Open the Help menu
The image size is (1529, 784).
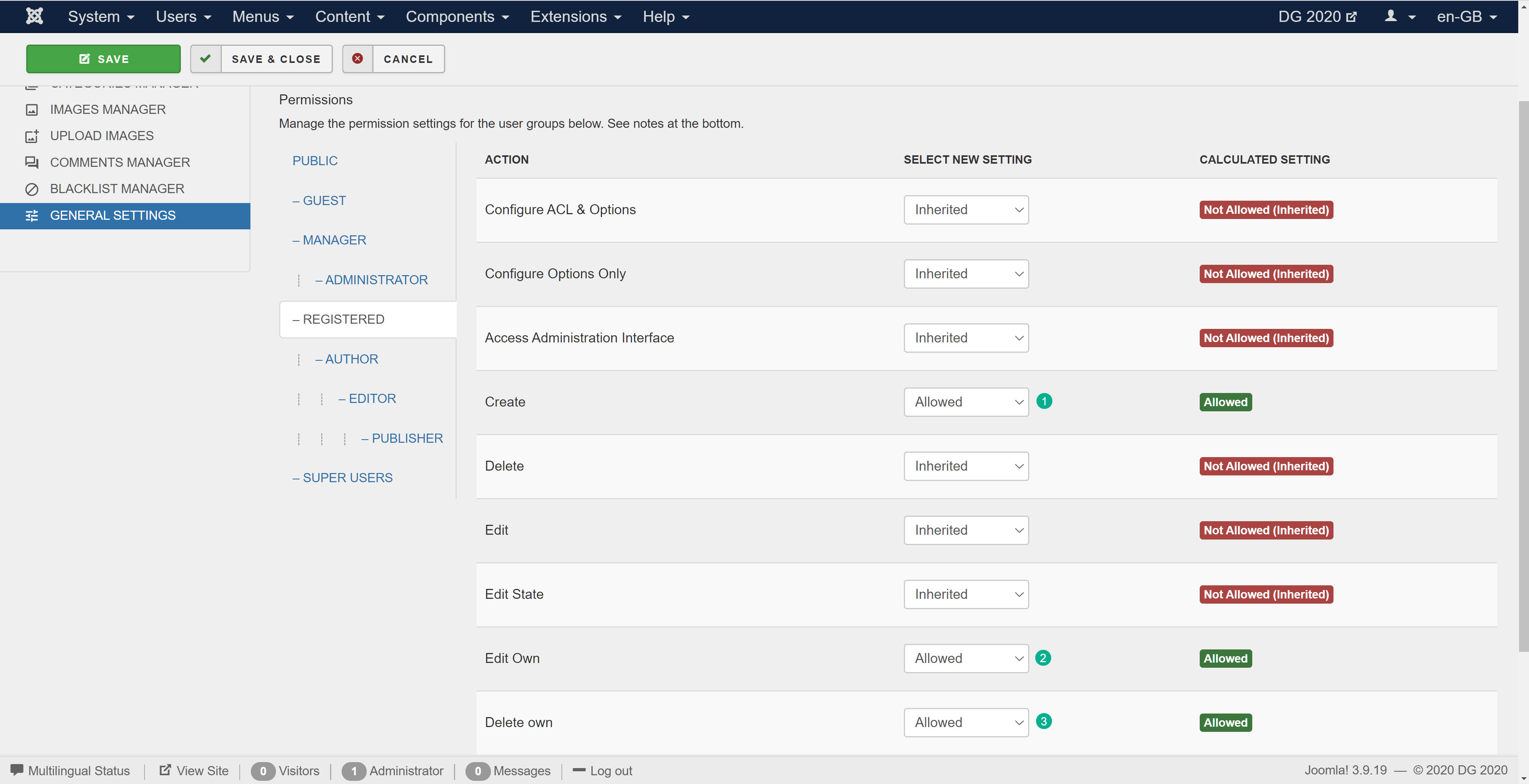(666, 17)
